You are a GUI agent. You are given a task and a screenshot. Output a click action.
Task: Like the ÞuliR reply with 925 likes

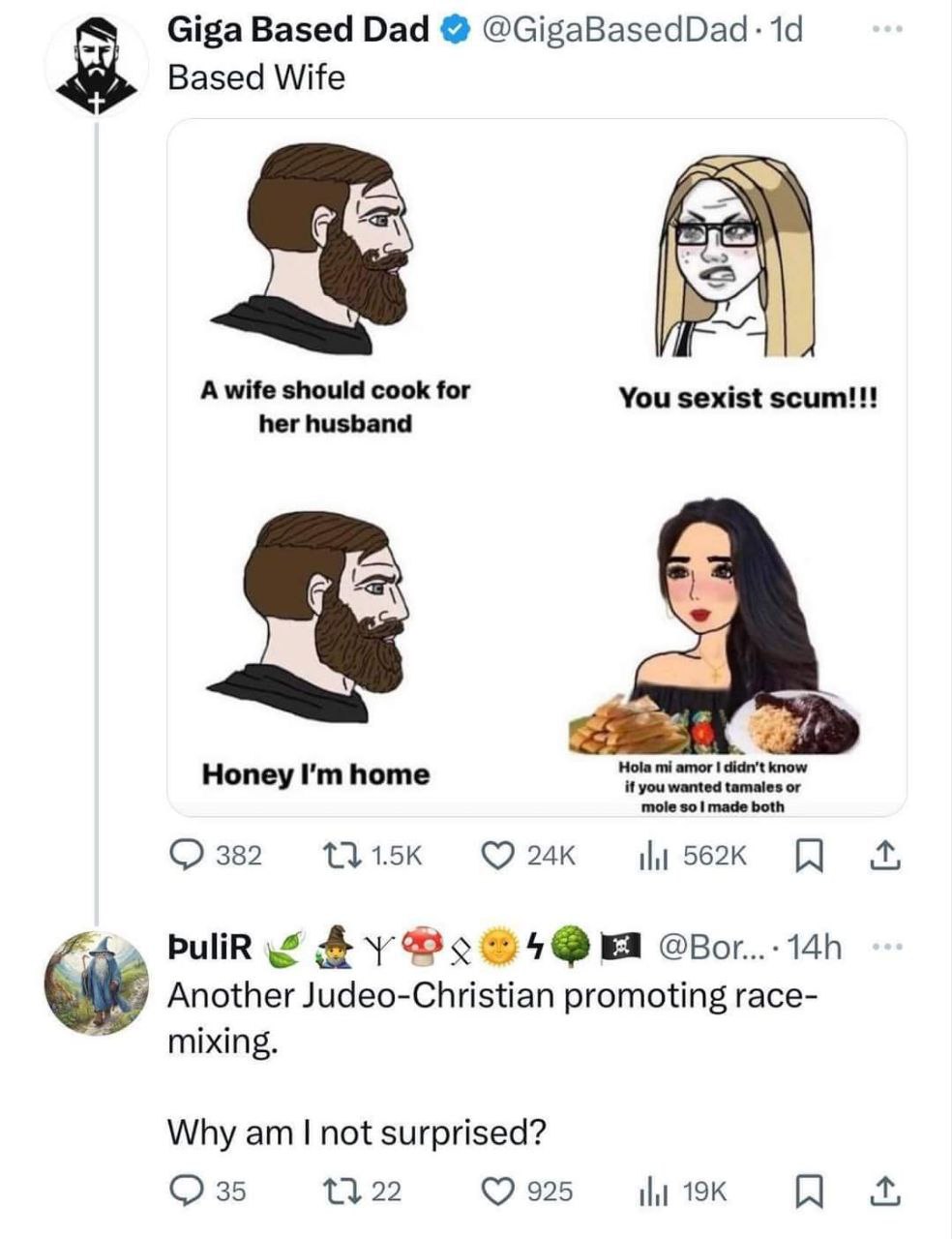pos(499,1191)
